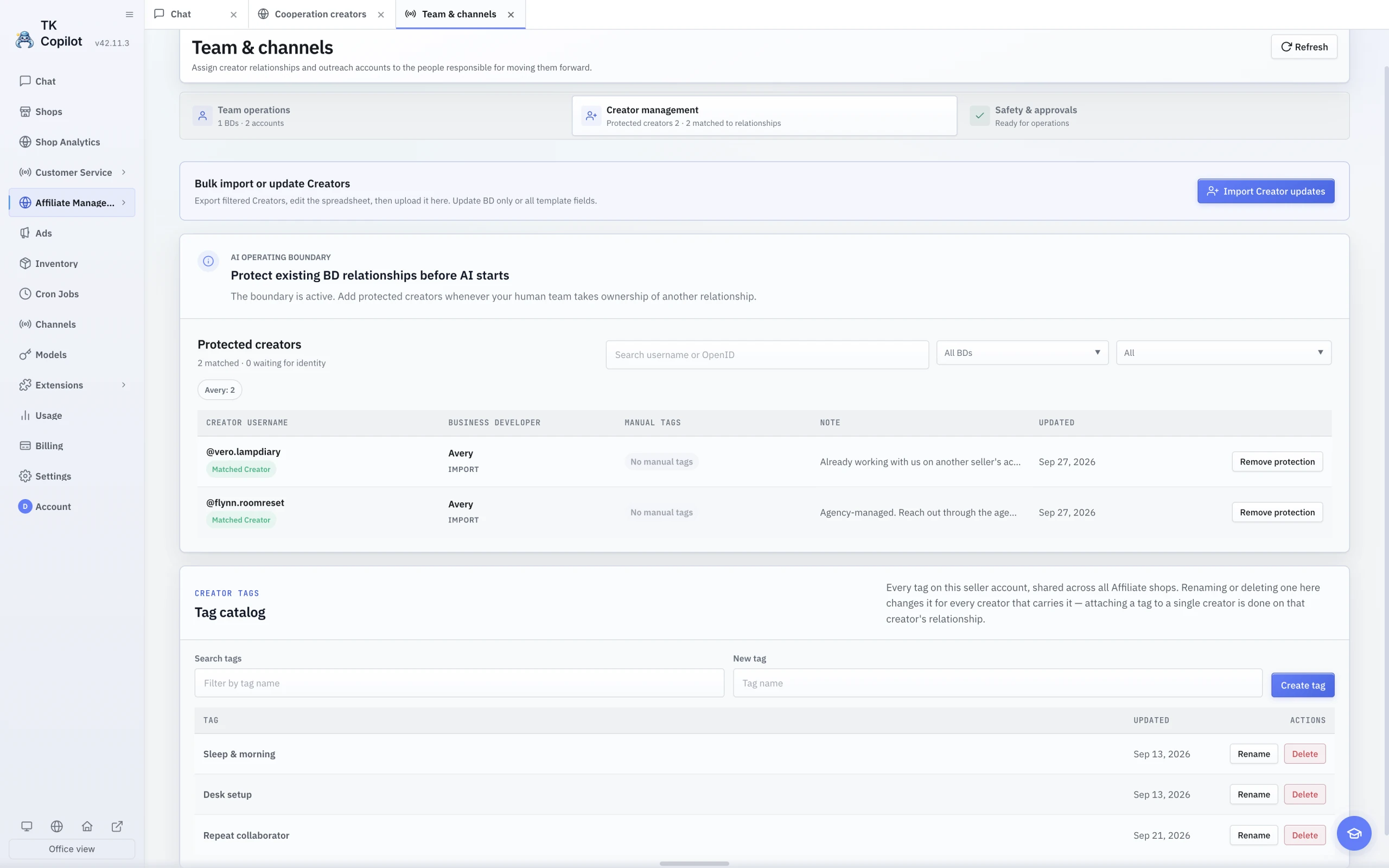This screenshot has height=868, width=1389.
Task: Click the Filter by tag name field
Action: coord(459,683)
